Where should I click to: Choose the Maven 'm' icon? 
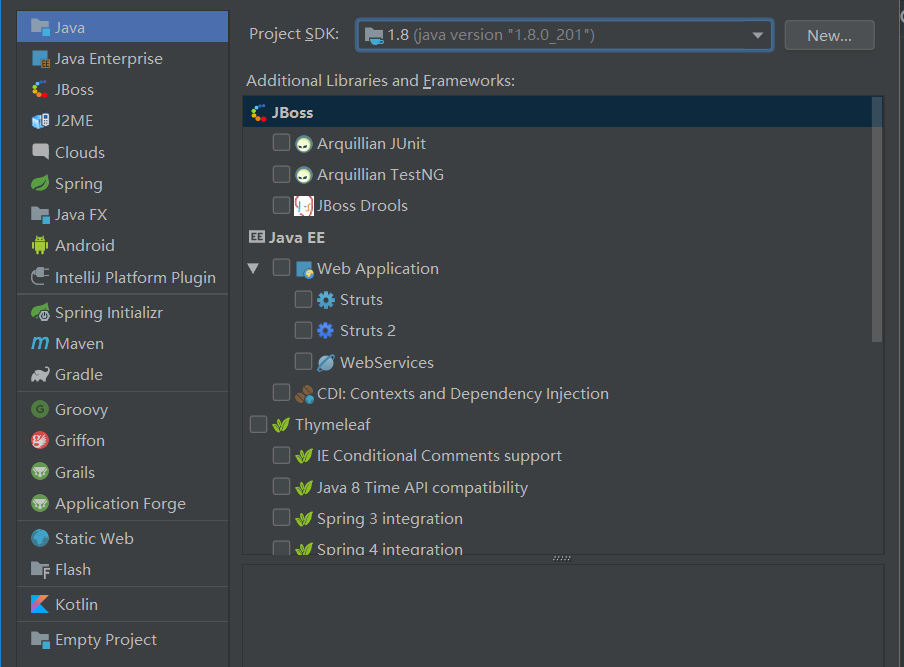click(x=40, y=343)
